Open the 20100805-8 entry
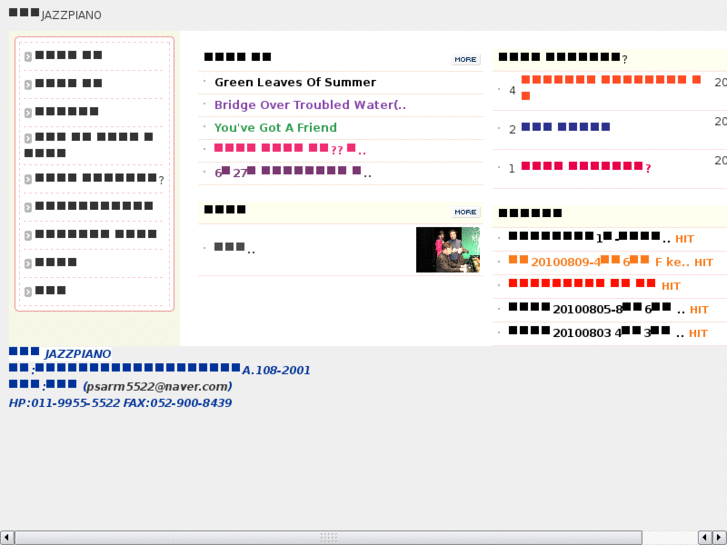 click(596, 308)
